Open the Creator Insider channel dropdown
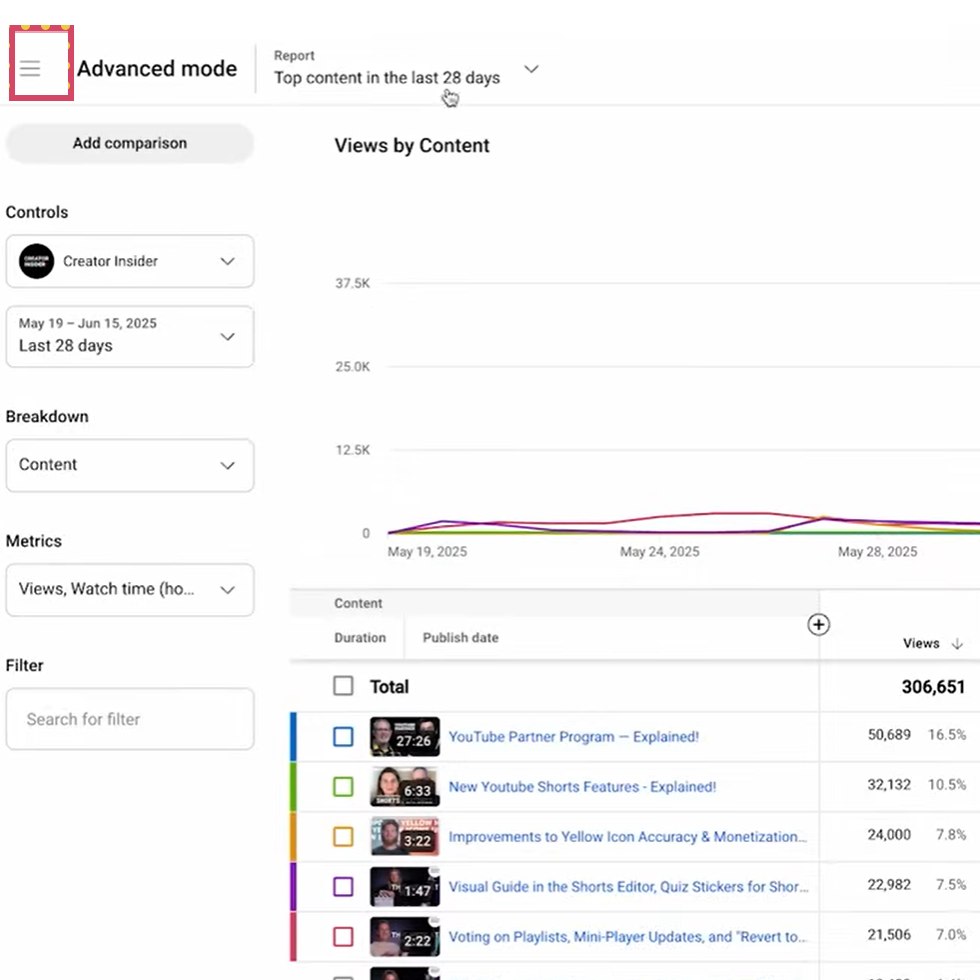The height and width of the screenshot is (980, 980). 130,261
